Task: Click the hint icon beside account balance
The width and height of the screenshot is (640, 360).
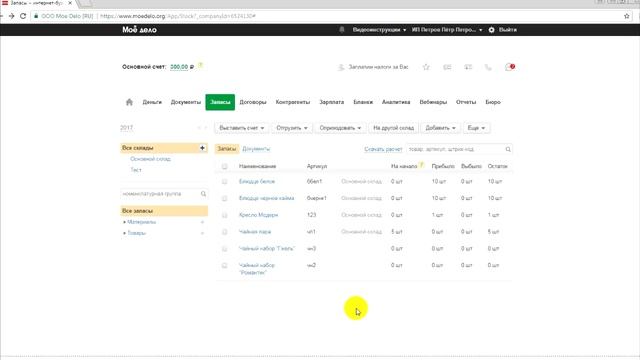Action: click(x=200, y=65)
